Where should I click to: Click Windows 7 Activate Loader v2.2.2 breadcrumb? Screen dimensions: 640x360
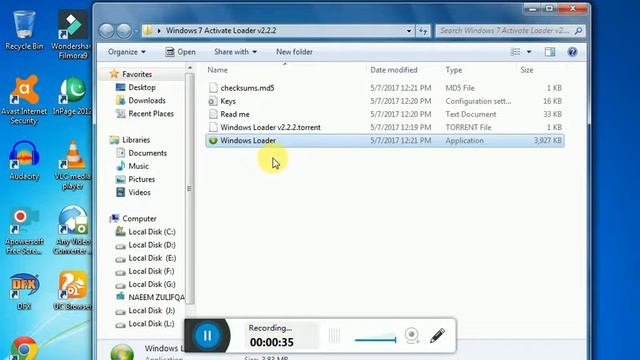tap(221, 31)
